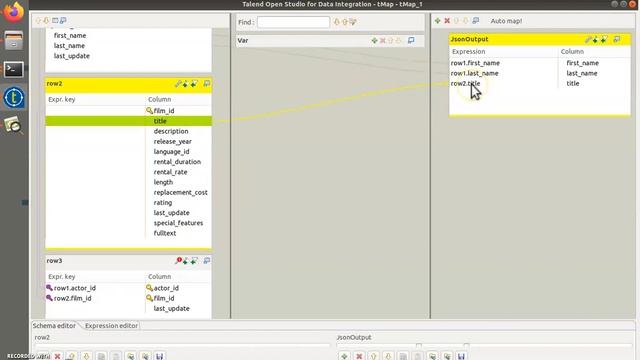This screenshot has width=640, height=360.
Task: Click the 'row2.film_id' expression key in row3
Action: coord(72,298)
